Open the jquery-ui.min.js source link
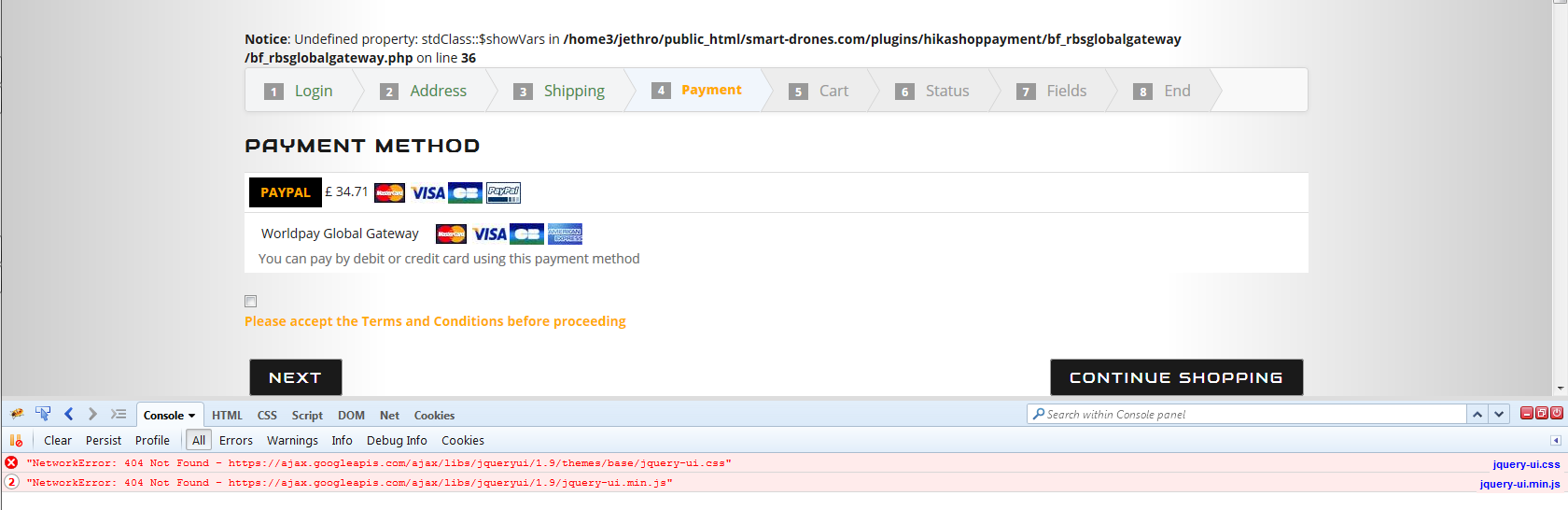The width and height of the screenshot is (1568, 510). [1519, 484]
